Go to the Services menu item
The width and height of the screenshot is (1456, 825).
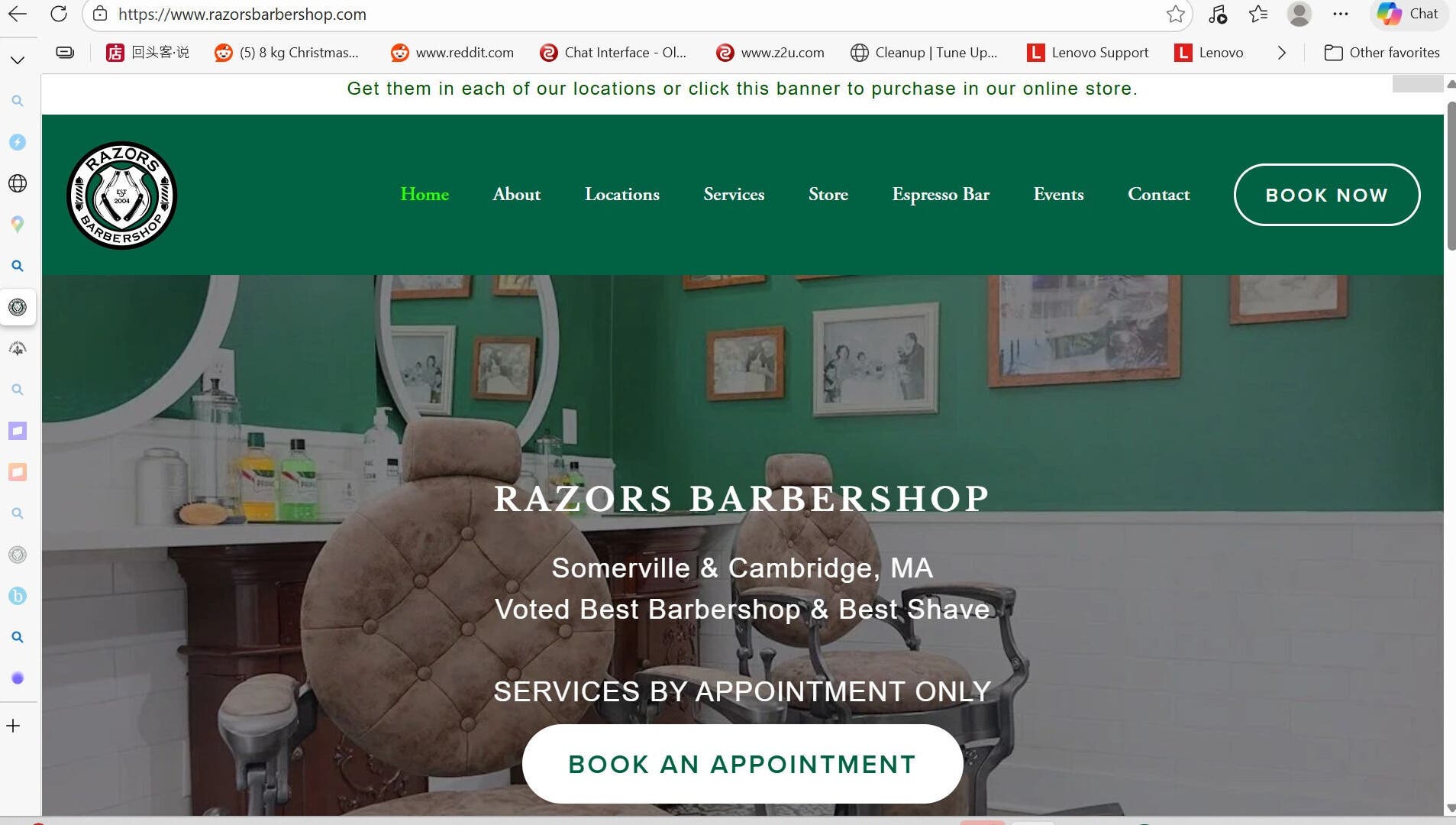[x=734, y=195]
